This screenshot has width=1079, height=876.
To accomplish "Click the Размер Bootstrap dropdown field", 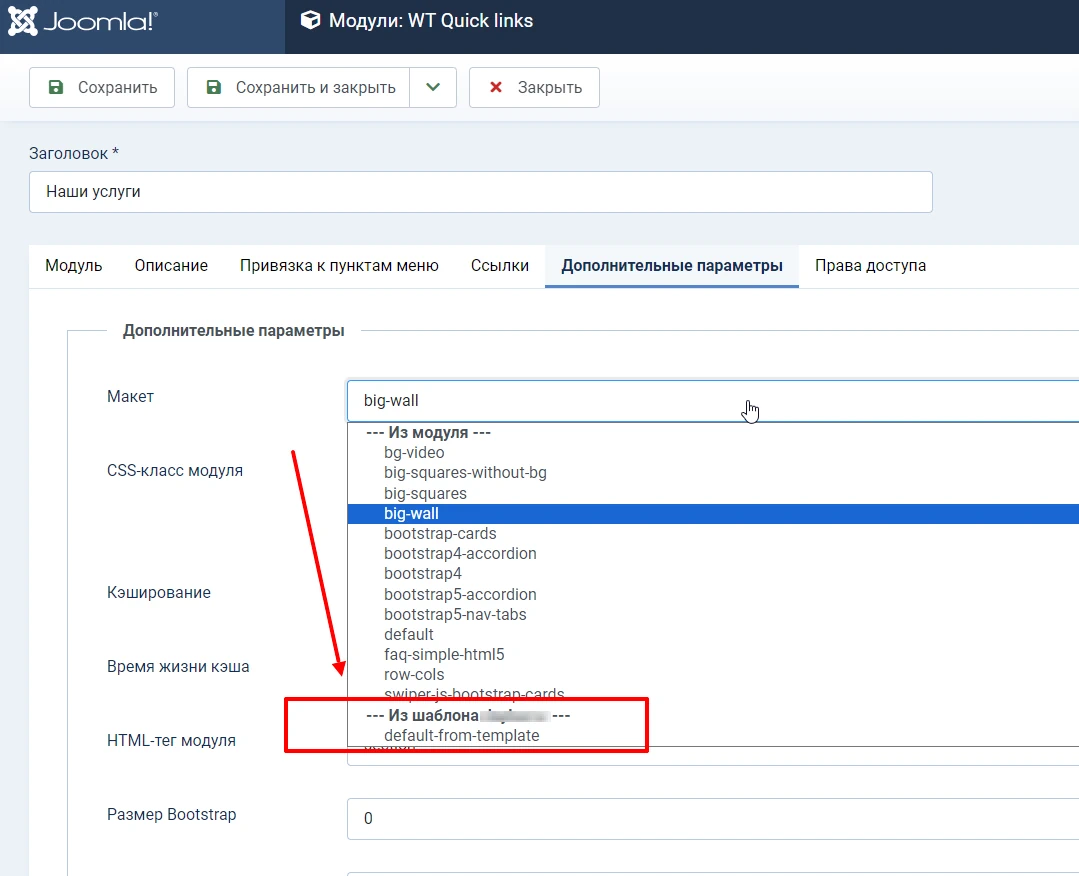I will 712,818.
